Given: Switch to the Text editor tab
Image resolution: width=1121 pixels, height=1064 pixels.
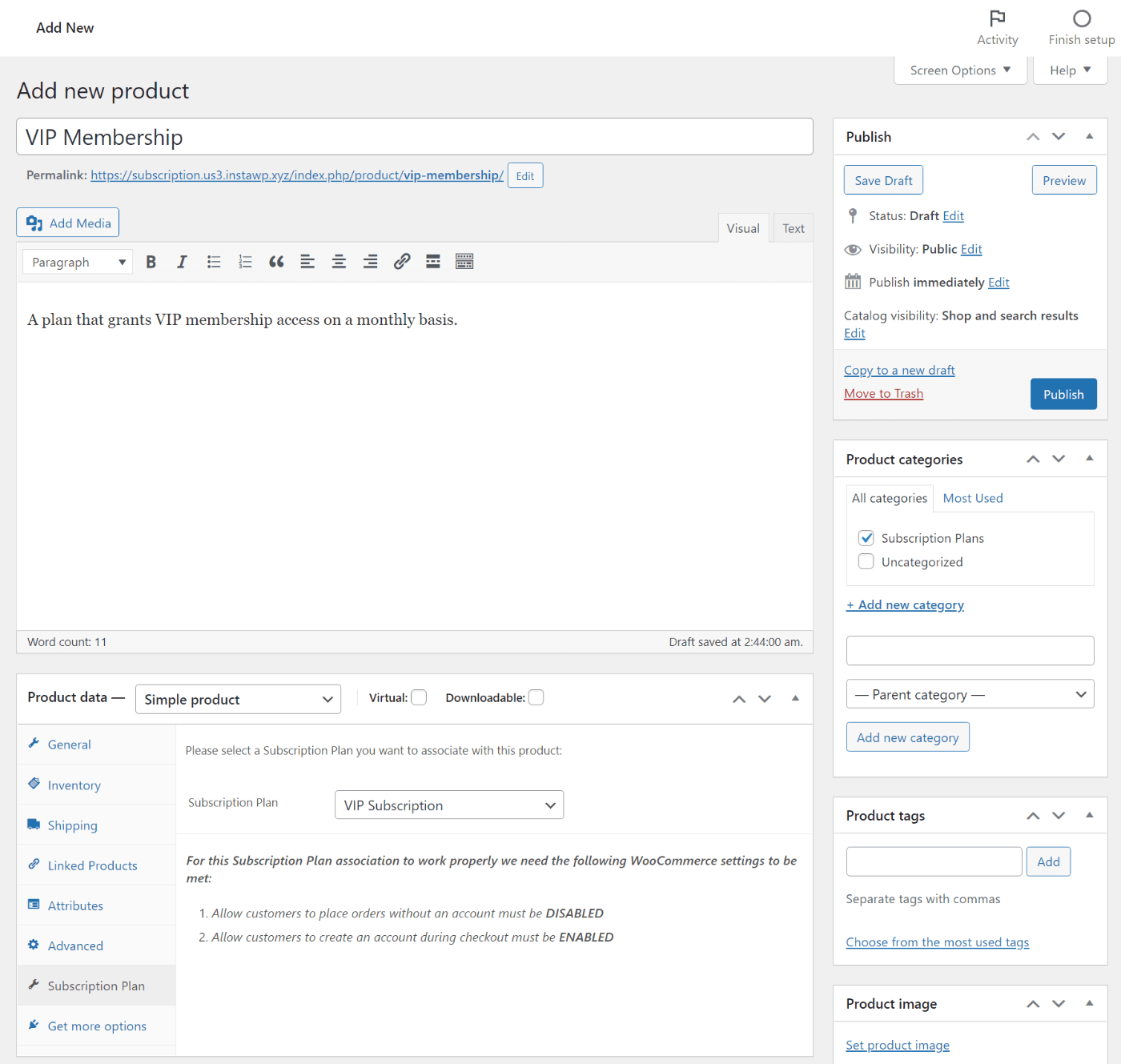Looking at the screenshot, I should (x=793, y=228).
